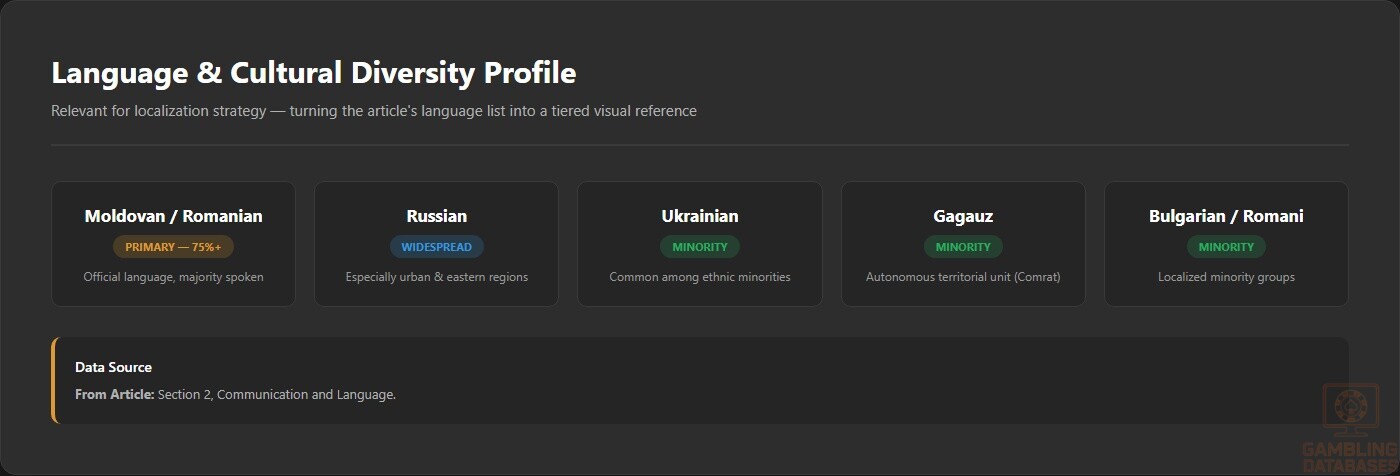Click 'Autonomous territorial unit (Comrat)' description
Viewport: 1400px width, 476px height.
pos(963,277)
